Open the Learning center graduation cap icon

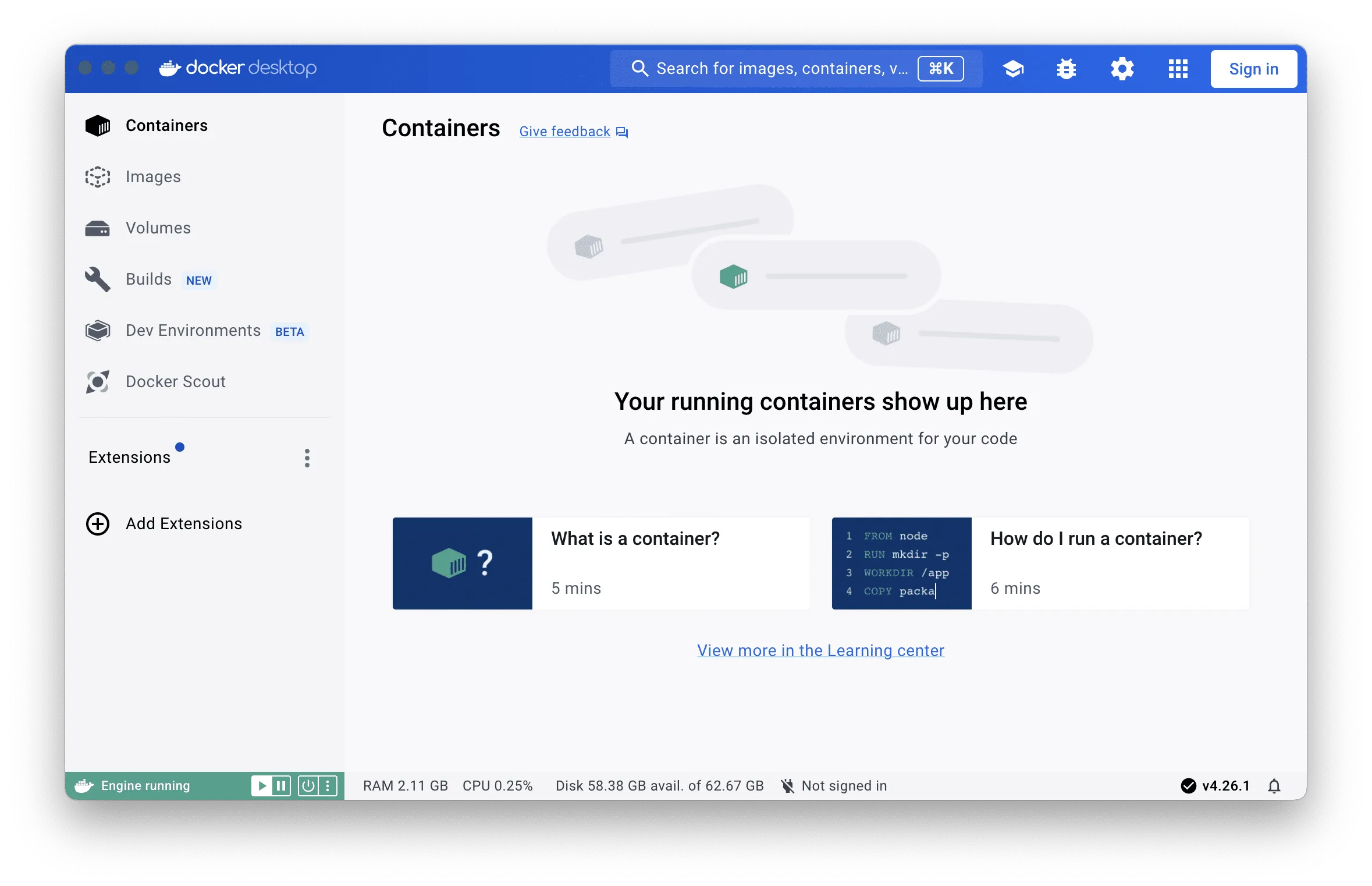pyautogui.click(x=1013, y=69)
